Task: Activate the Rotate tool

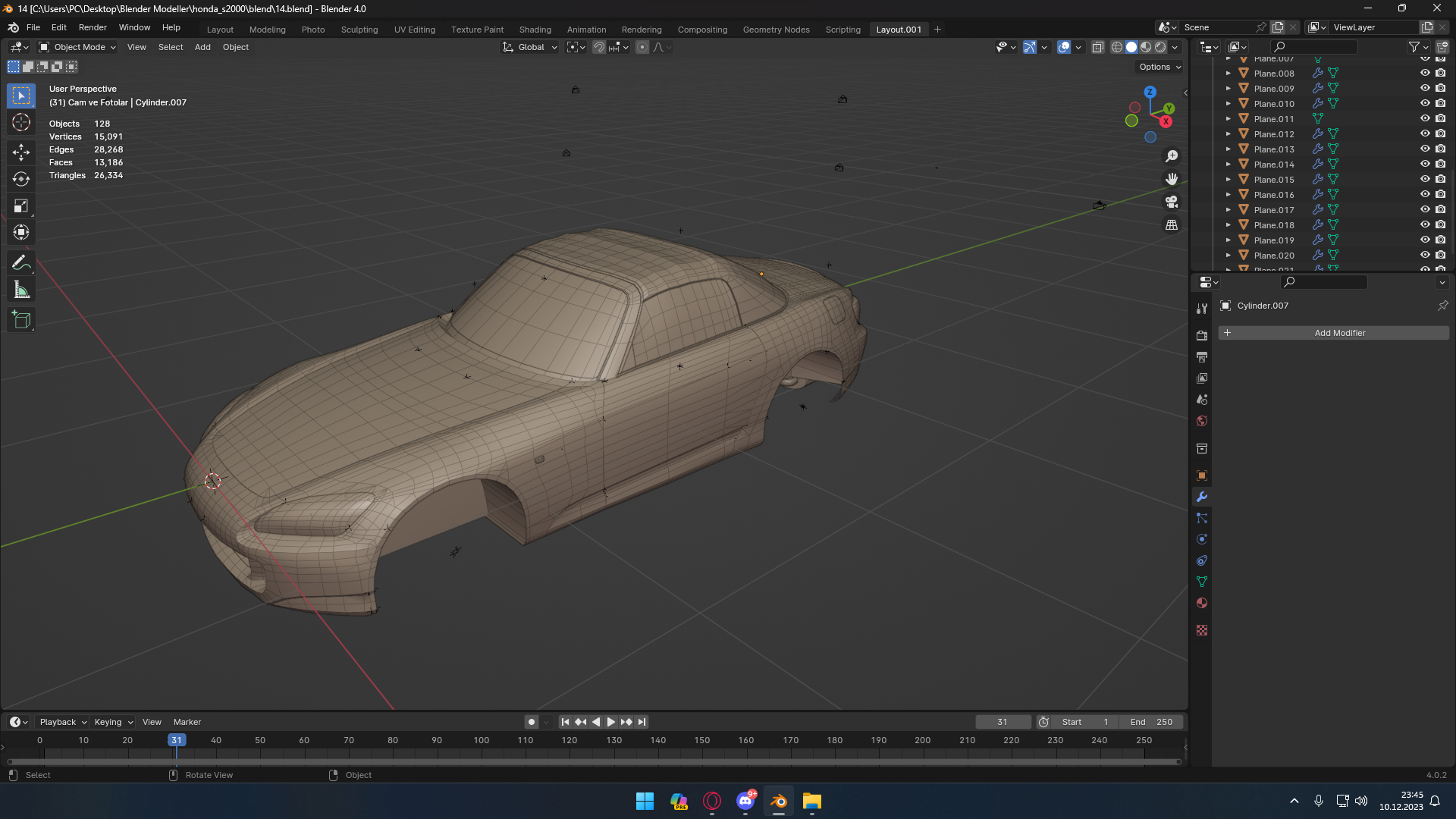Action: (21, 179)
